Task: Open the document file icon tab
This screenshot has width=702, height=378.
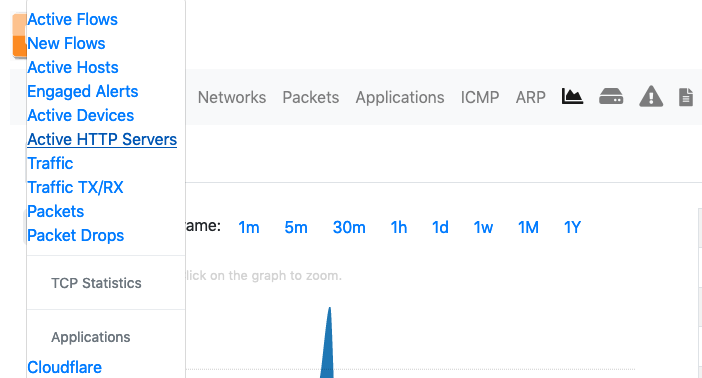Action: click(x=685, y=97)
